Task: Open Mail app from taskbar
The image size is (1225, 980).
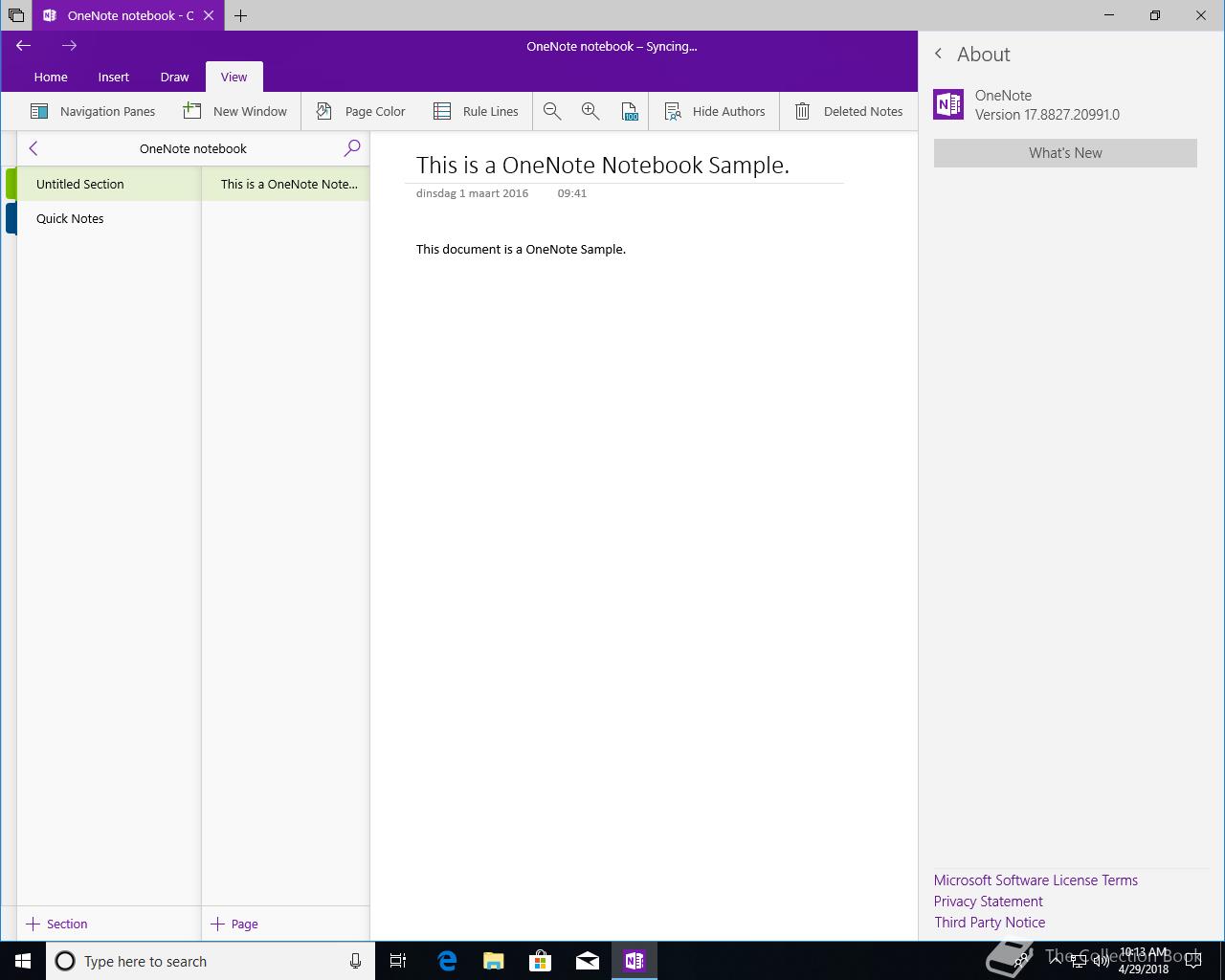Action: point(588,961)
